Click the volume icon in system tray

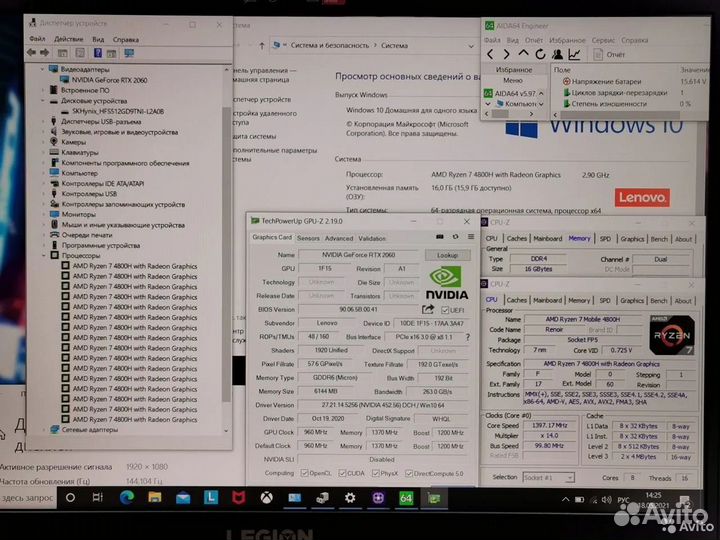click(x=607, y=500)
